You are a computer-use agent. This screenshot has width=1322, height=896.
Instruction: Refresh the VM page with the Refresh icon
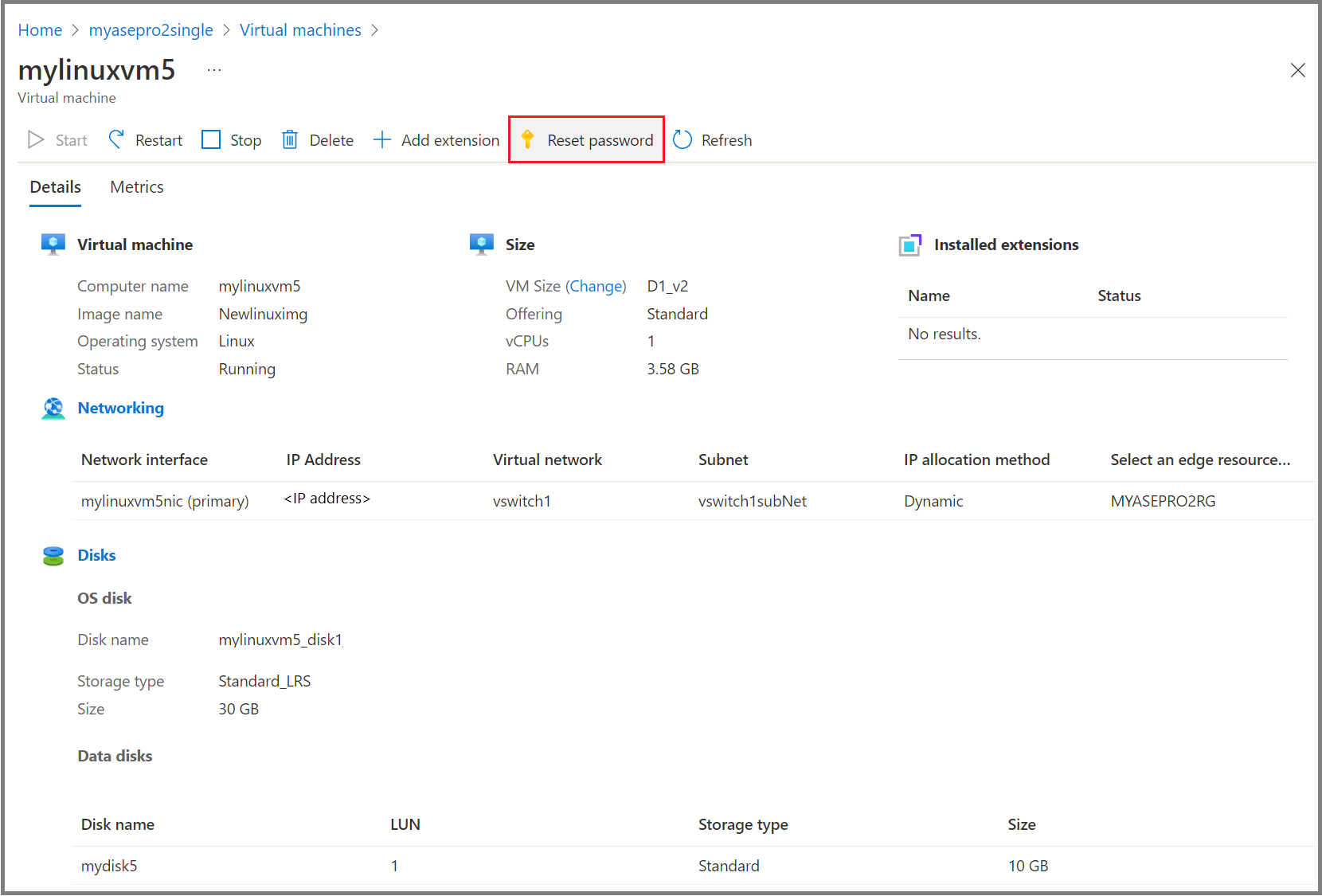point(683,139)
